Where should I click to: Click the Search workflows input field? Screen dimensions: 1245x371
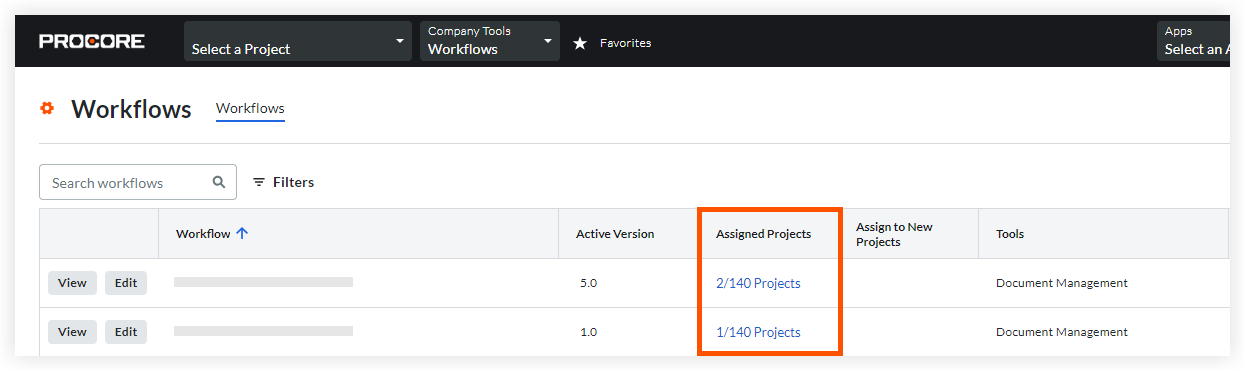tap(138, 182)
